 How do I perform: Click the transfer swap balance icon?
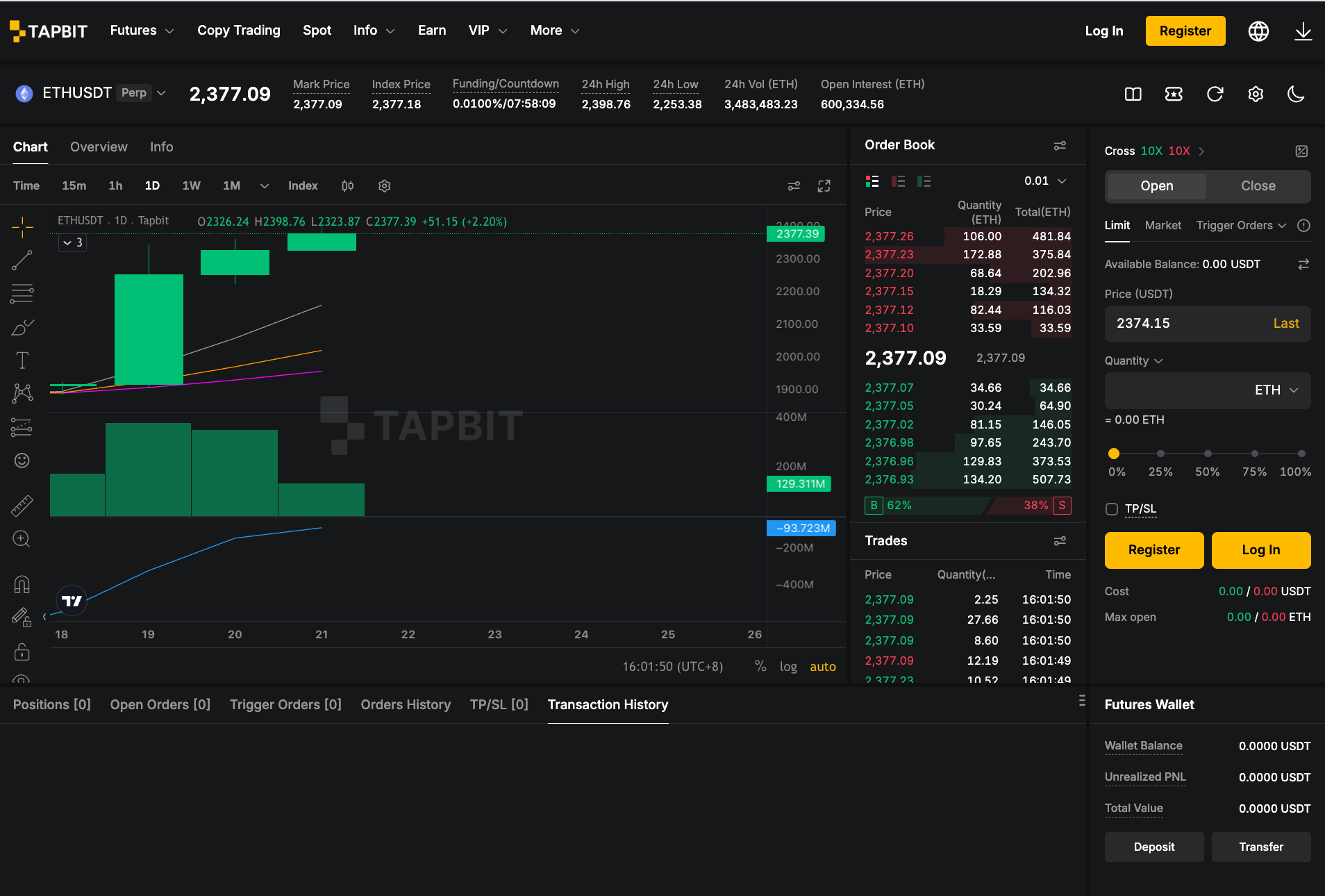click(x=1303, y=264)
